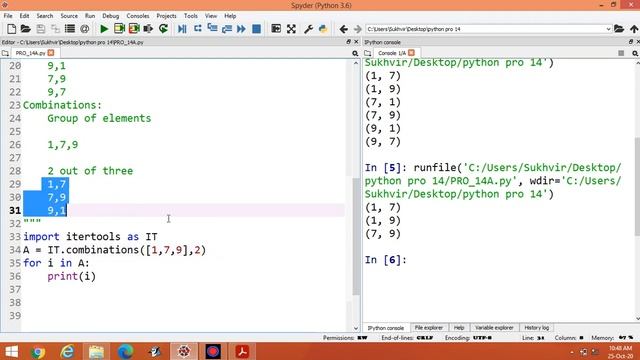
Task: Go forward with the right arrow
Action: tap(358, 29)
